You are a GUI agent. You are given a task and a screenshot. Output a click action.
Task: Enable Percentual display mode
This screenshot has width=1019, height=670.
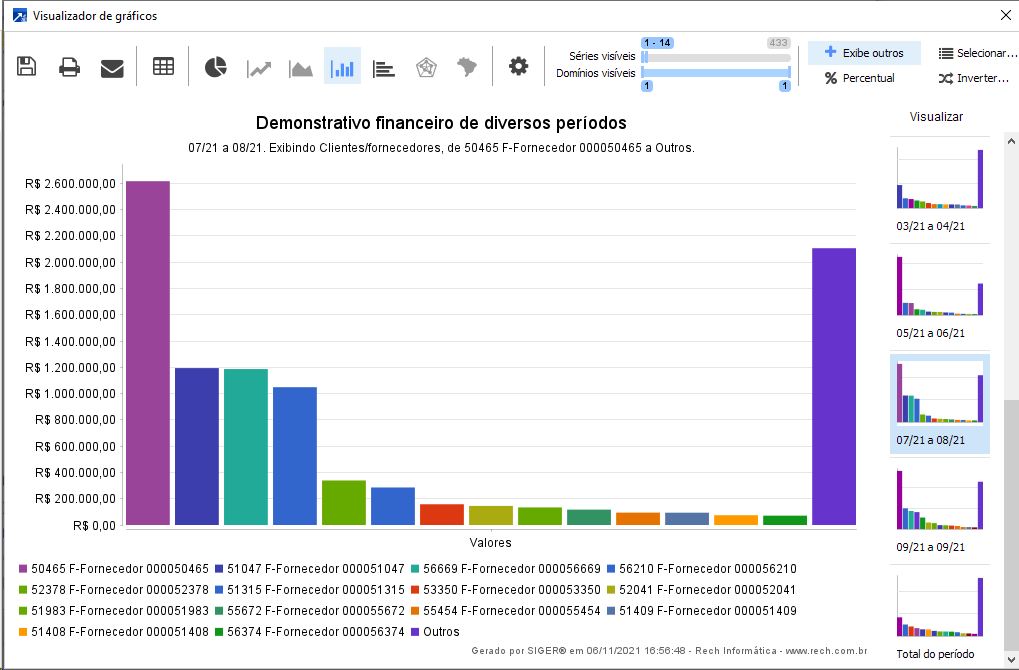[x=860, y=78]
